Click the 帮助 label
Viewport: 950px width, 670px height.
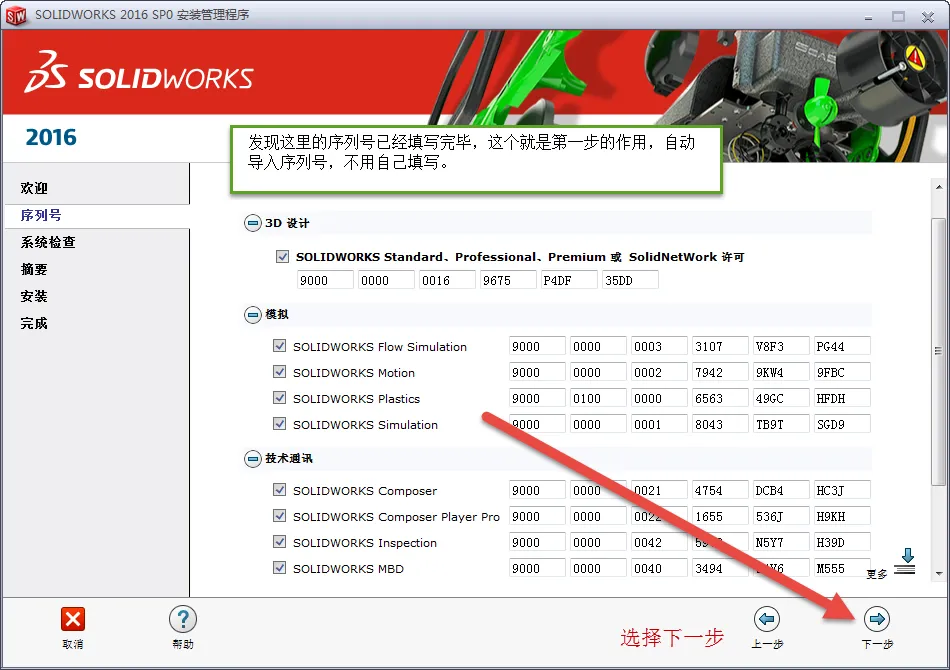pyautogui.click(x=183, y=644)
